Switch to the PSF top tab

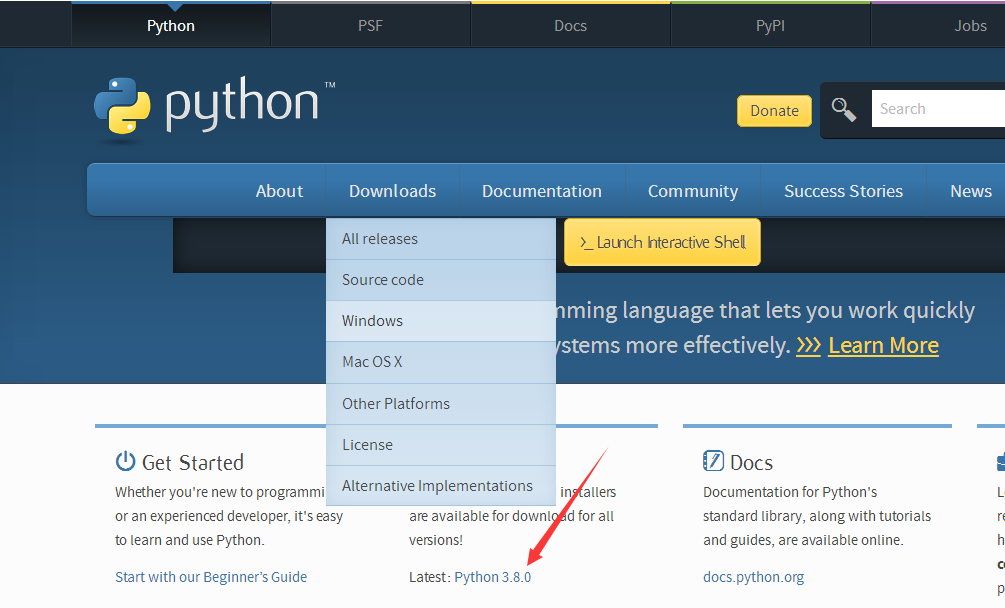pyautogui.click(x=370, y=26)
